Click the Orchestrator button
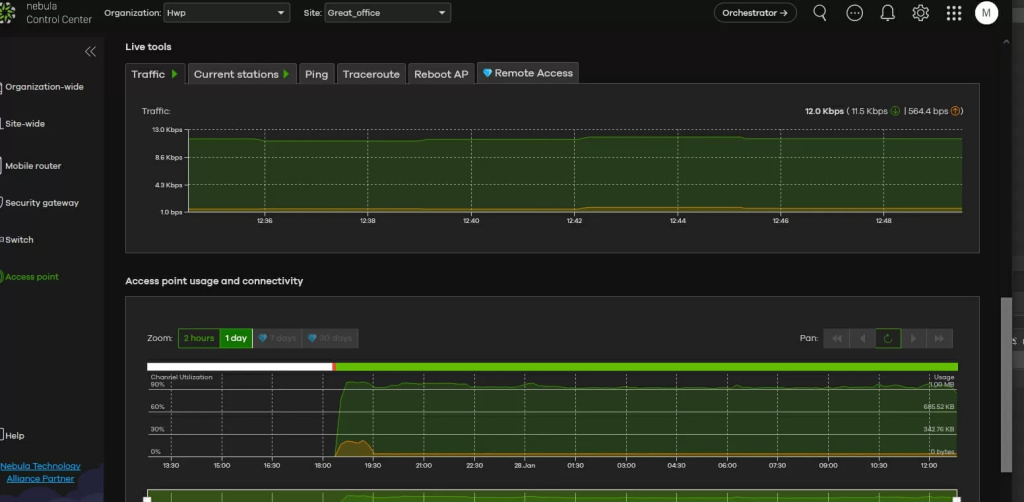Screen dimensions: 1024x502 click(x=755, y=13)
